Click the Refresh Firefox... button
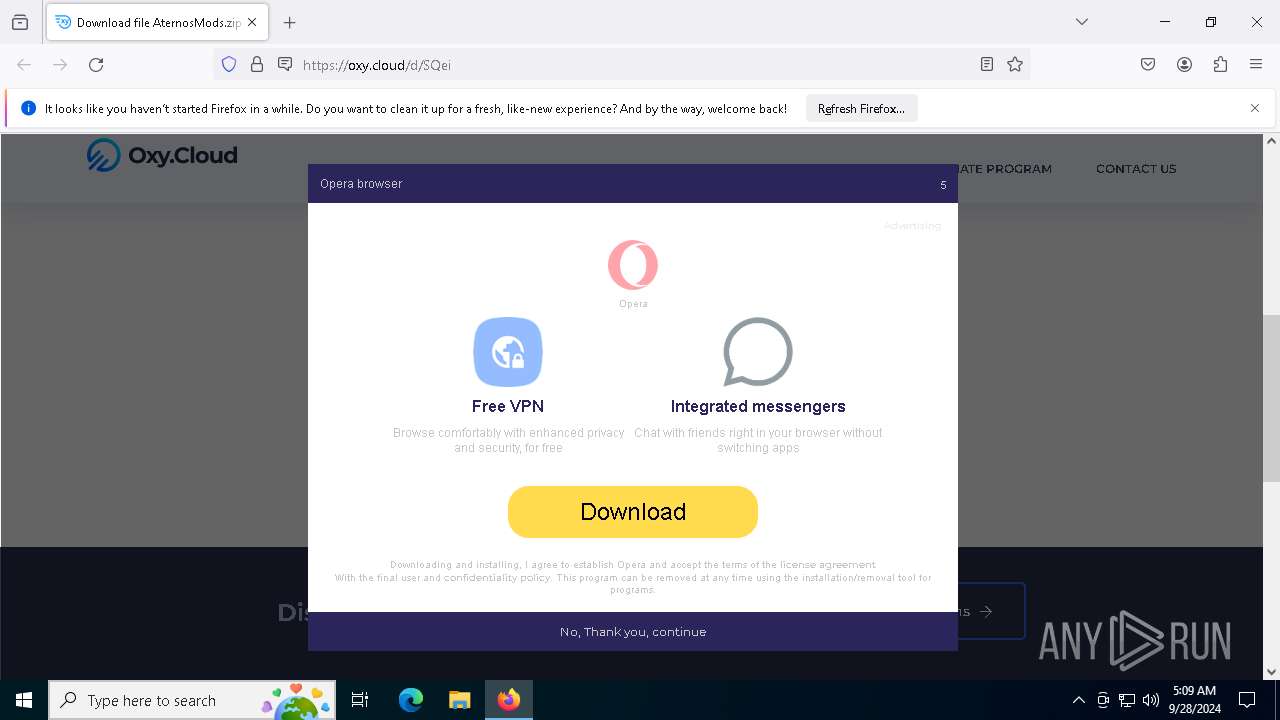 coord(861,109)
